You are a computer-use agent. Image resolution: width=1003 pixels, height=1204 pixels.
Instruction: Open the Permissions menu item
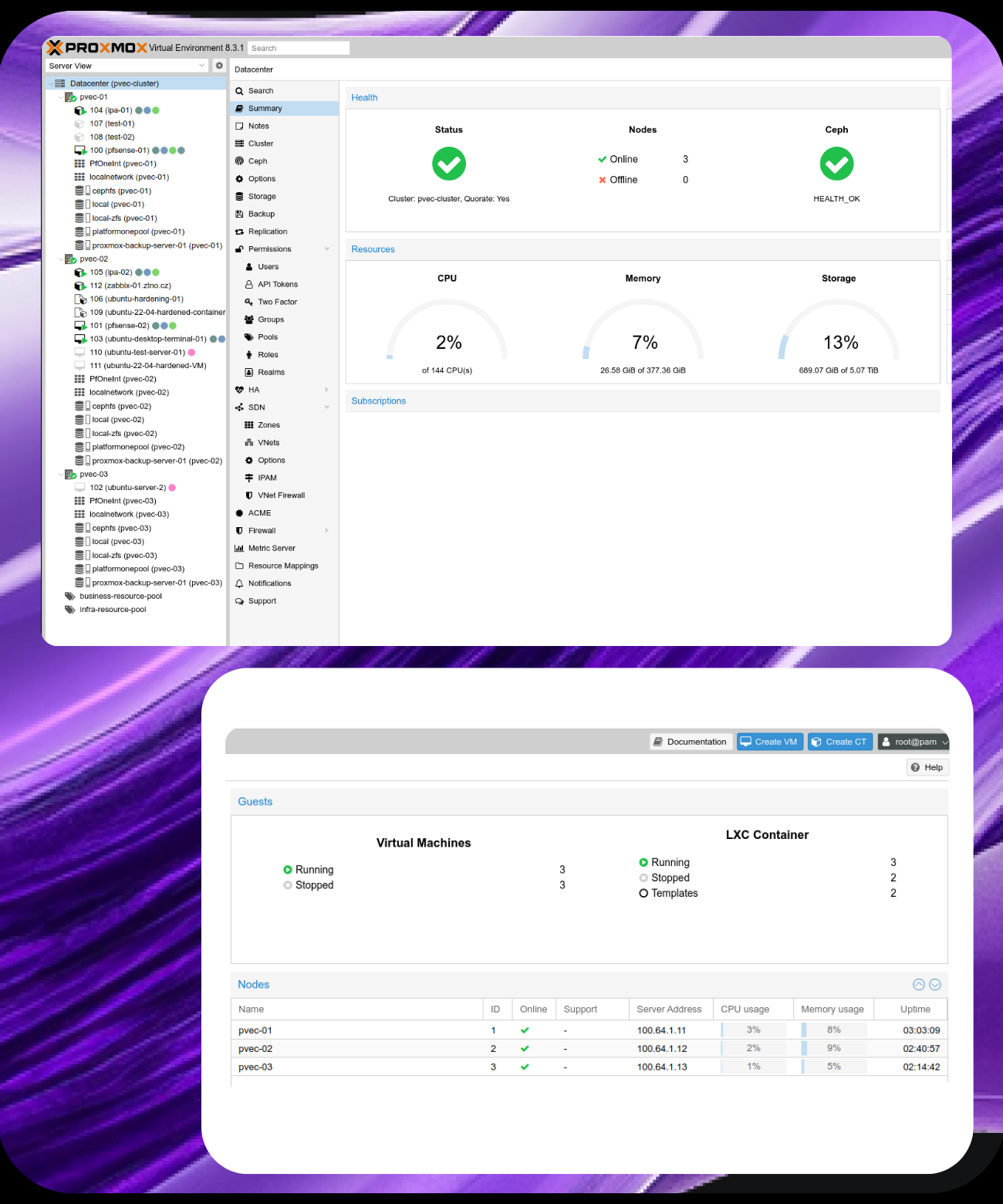coord(284,249)
